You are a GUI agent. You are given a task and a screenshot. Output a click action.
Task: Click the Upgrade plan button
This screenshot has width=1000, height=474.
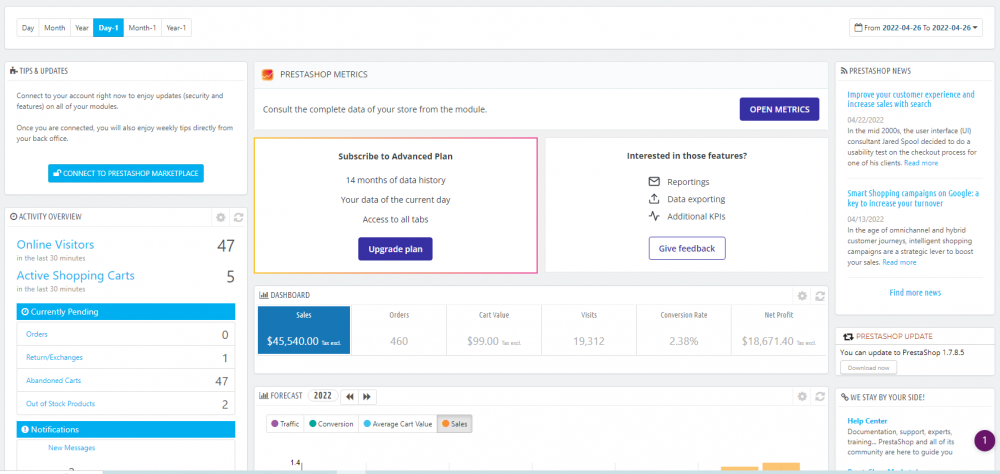point(395,249)
